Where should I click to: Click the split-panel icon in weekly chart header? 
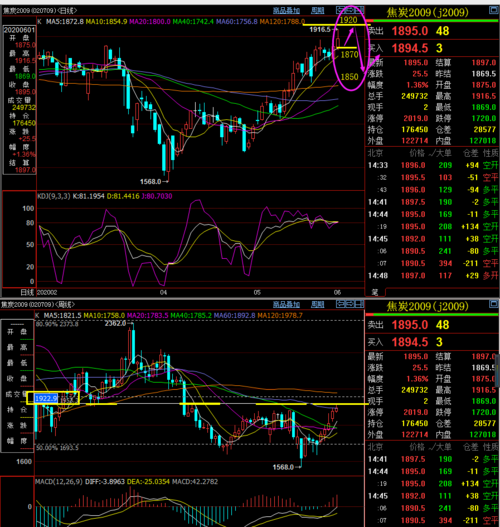click(359, 304)
